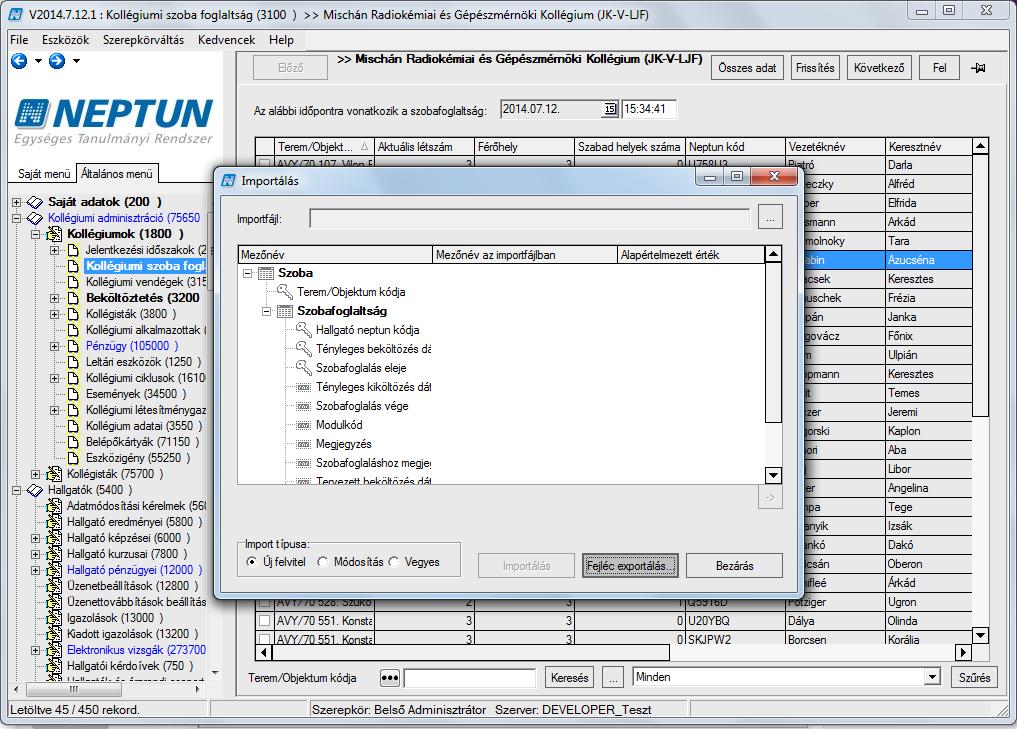1017x729 pixels.
Task: Click key icon beside Hallgató neptun kódja
Action: 304,330
